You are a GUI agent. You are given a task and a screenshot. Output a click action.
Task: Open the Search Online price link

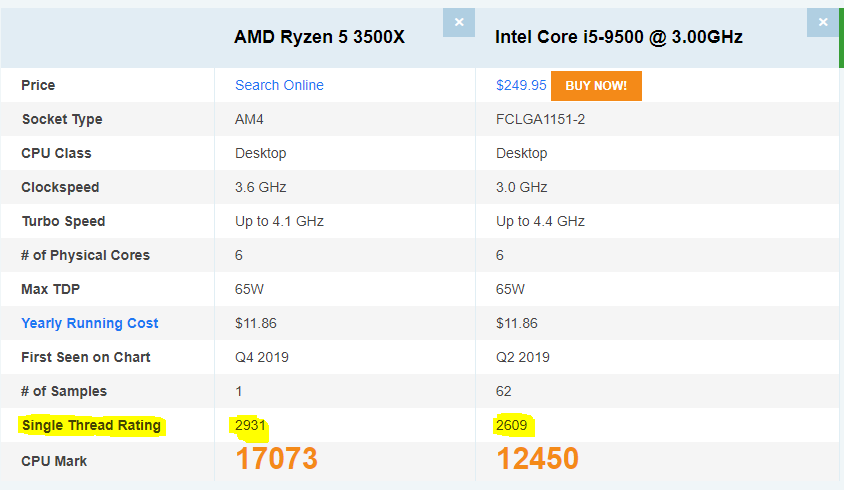[279, 85]
